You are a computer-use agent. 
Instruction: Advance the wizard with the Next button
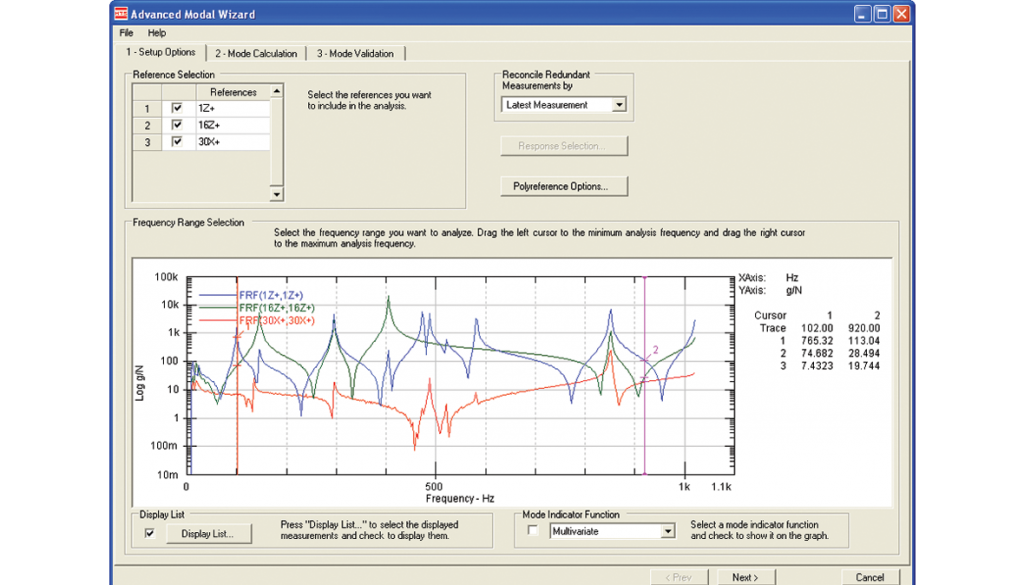click(745, 576)
